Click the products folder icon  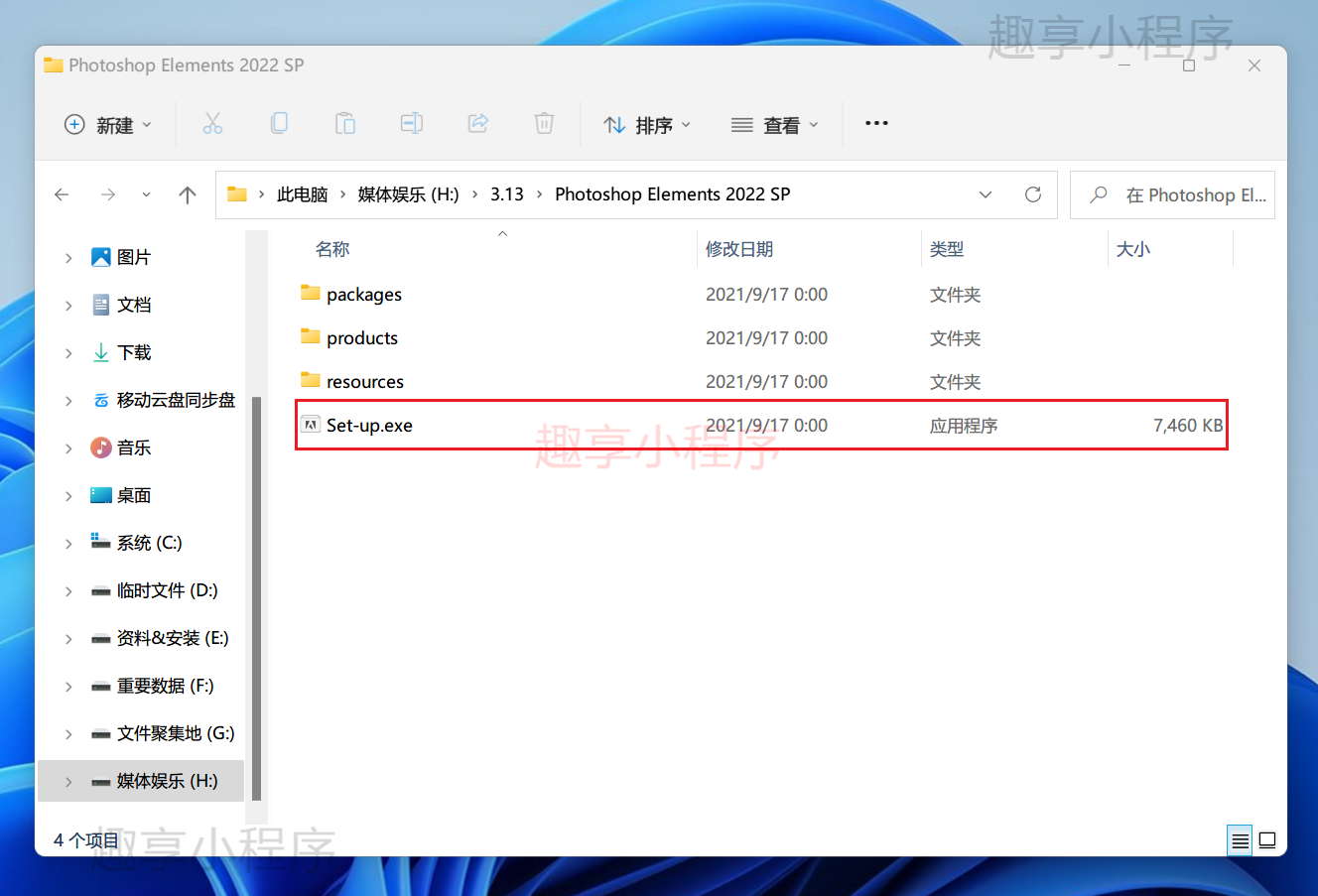(311, 336)
